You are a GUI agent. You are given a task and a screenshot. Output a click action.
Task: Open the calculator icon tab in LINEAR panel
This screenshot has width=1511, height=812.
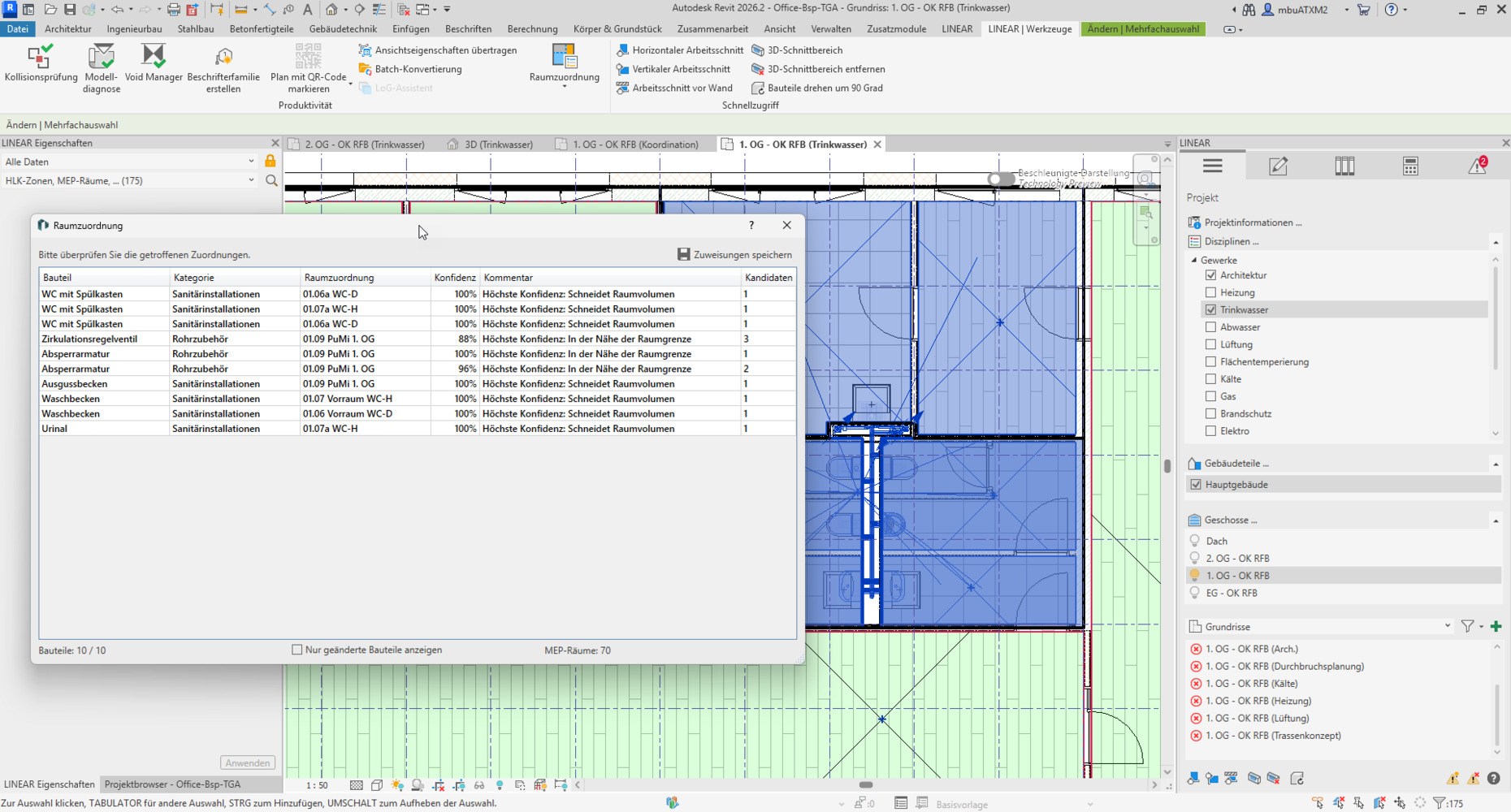pos(1410,166)
